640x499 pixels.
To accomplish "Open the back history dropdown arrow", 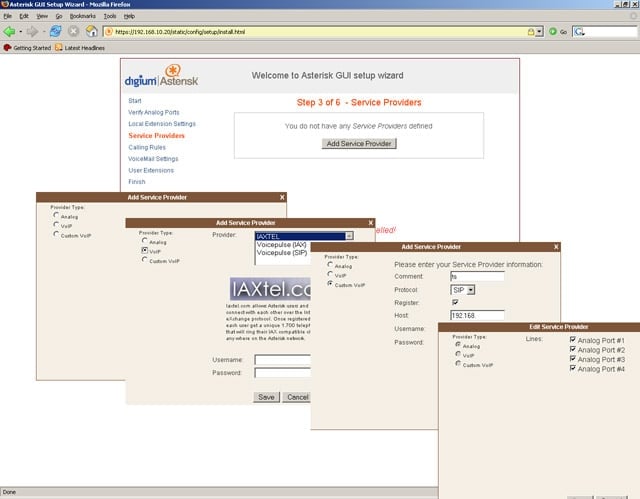I will [x=20, y=31].
